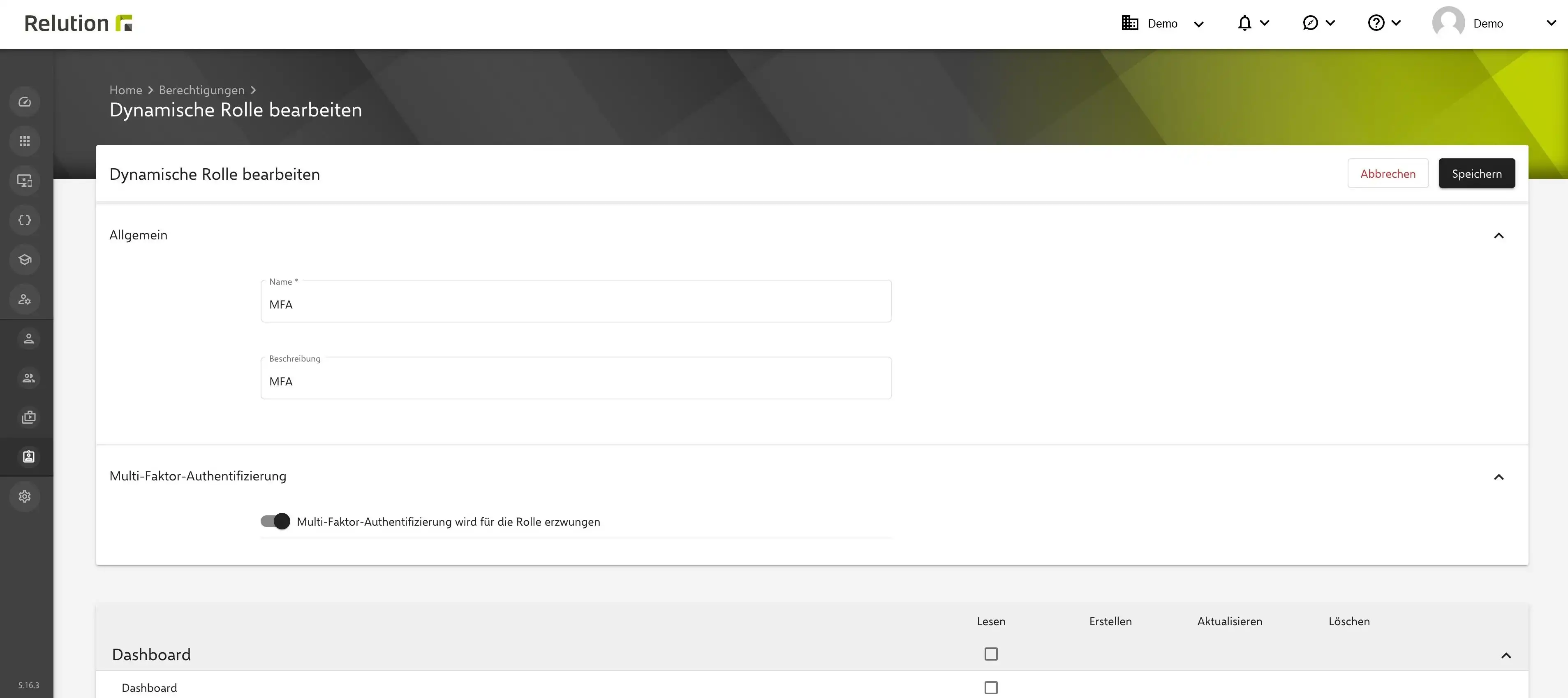Click the Löschen column header

point(1349,621)
